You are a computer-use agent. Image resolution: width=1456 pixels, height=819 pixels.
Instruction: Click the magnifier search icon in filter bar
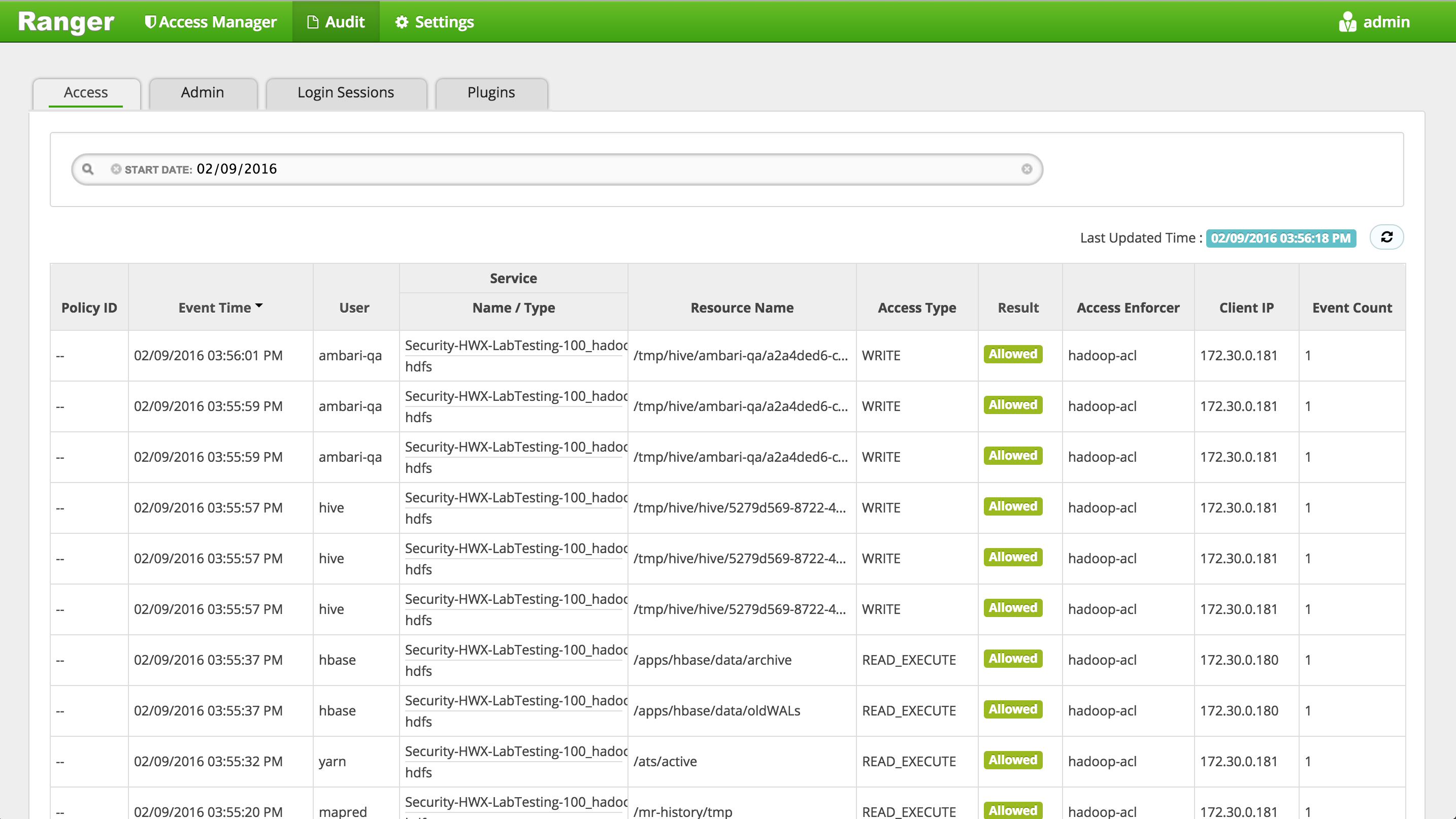pos(88,169)
